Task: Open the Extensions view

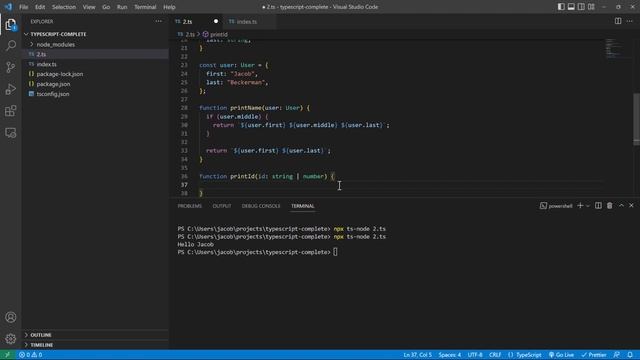Action: coord(11,111)
